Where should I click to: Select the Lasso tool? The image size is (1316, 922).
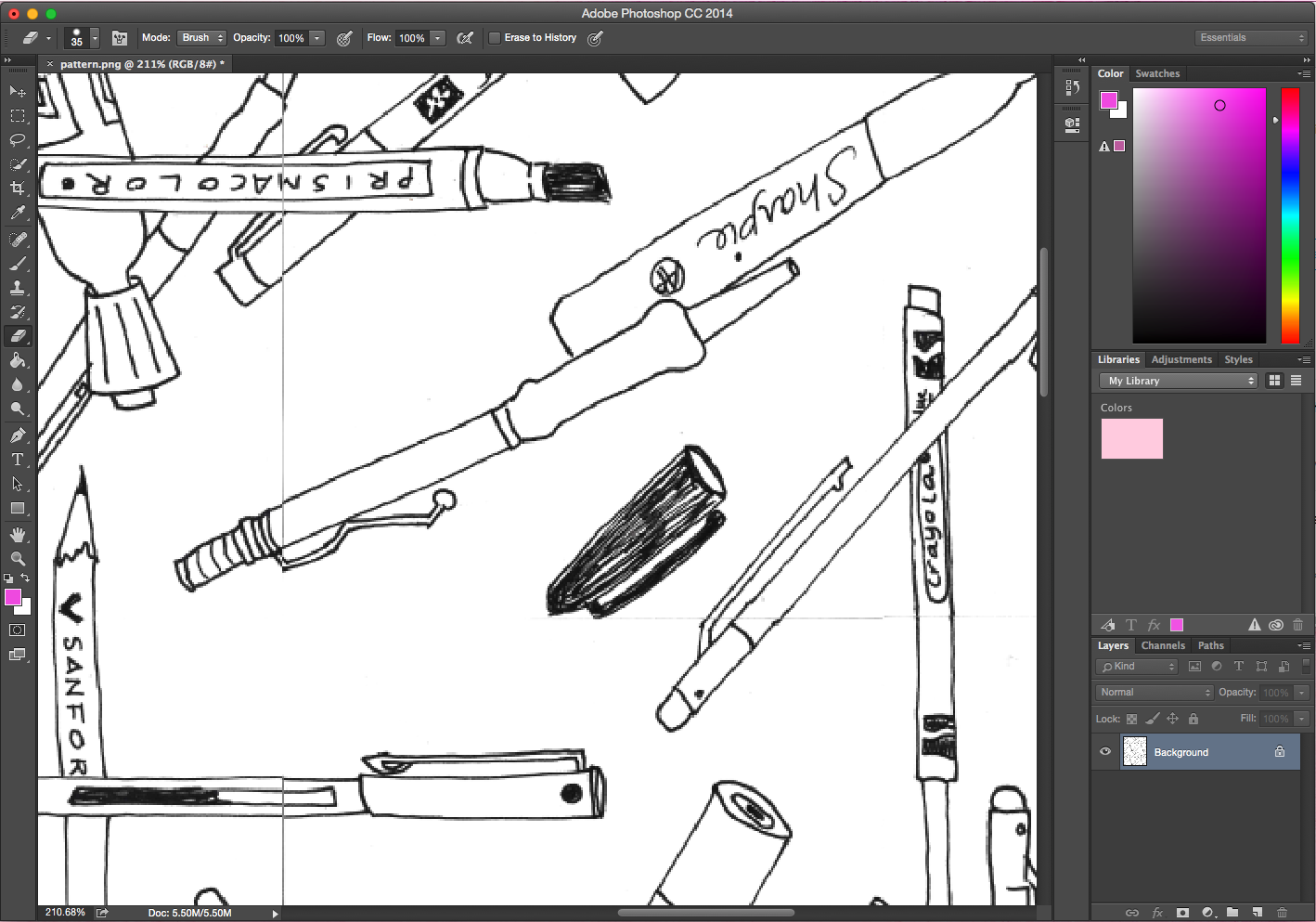click(x=18, y=140)
